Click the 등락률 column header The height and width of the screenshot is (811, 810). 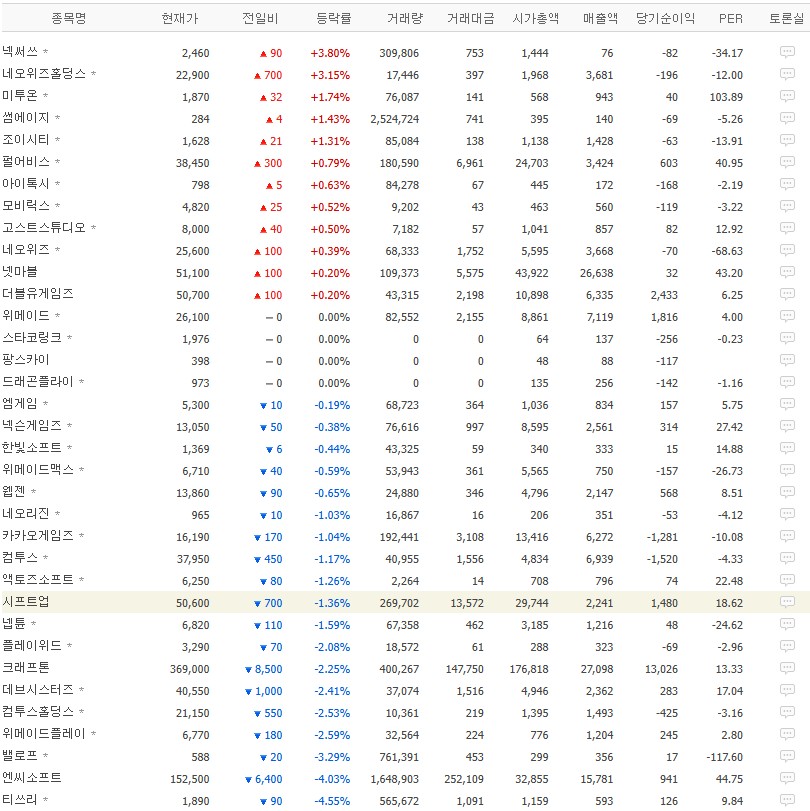click(x=334, y=19)
